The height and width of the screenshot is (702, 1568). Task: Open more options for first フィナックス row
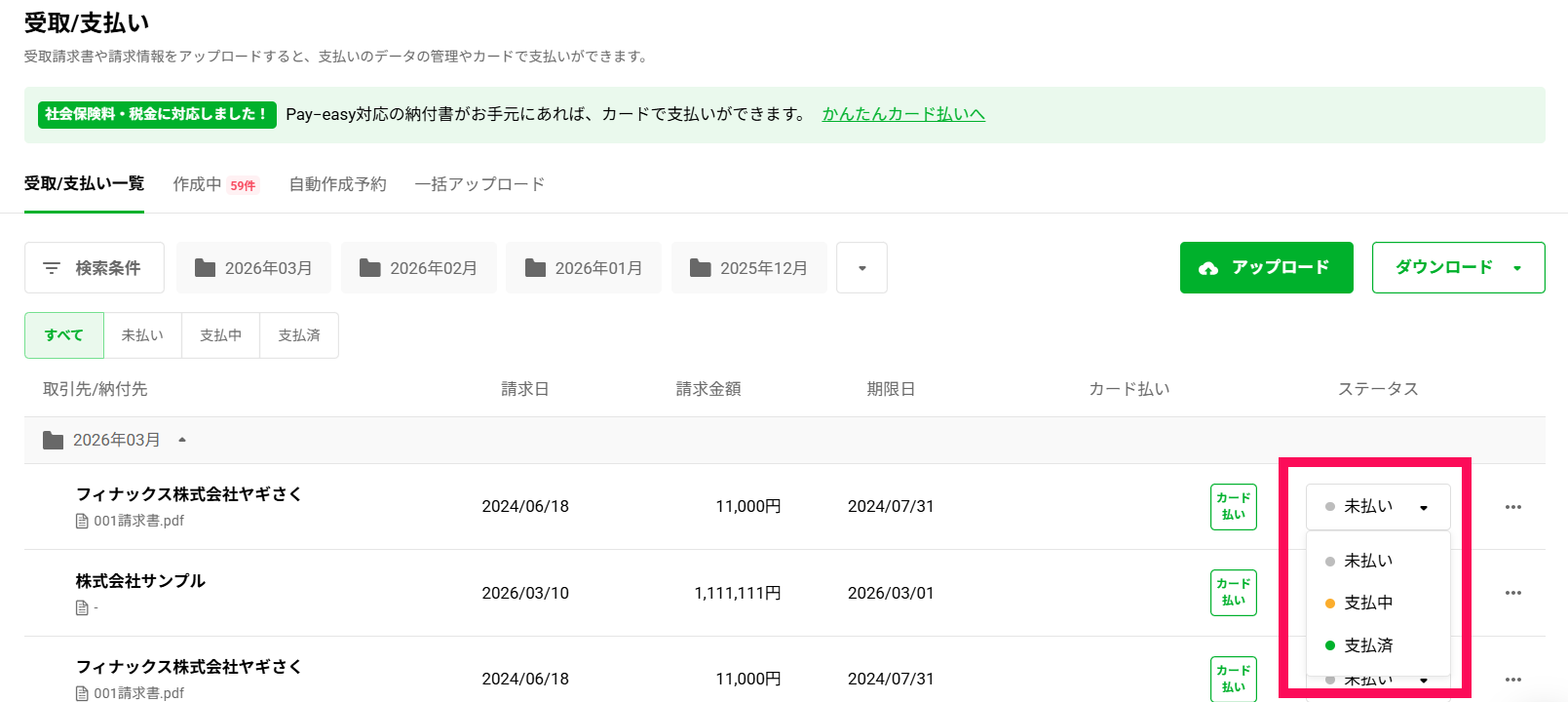[x=1513, y=507]
